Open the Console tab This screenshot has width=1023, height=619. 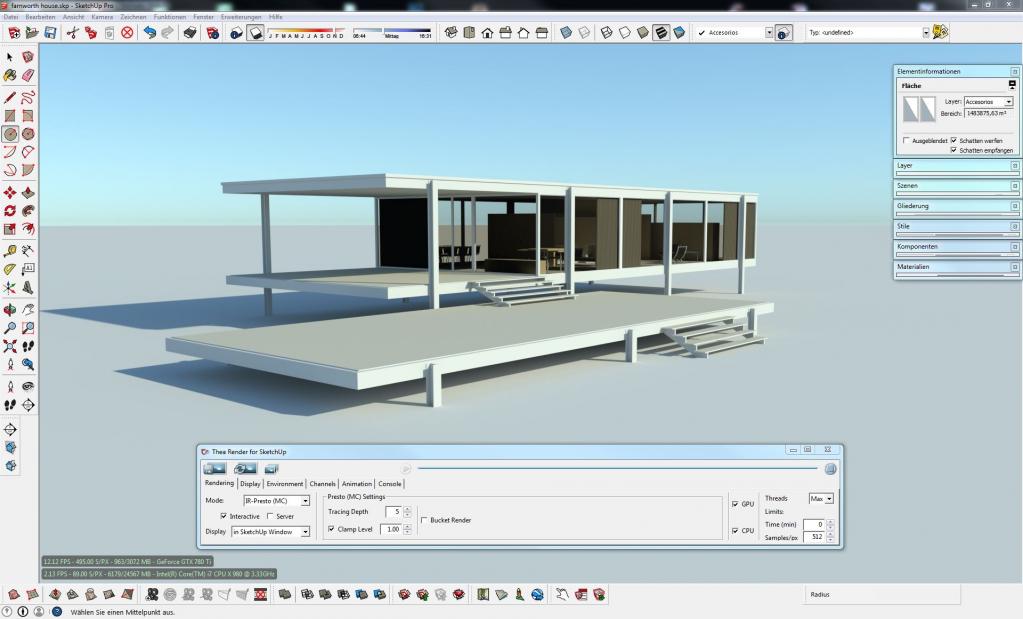[389, 484]
